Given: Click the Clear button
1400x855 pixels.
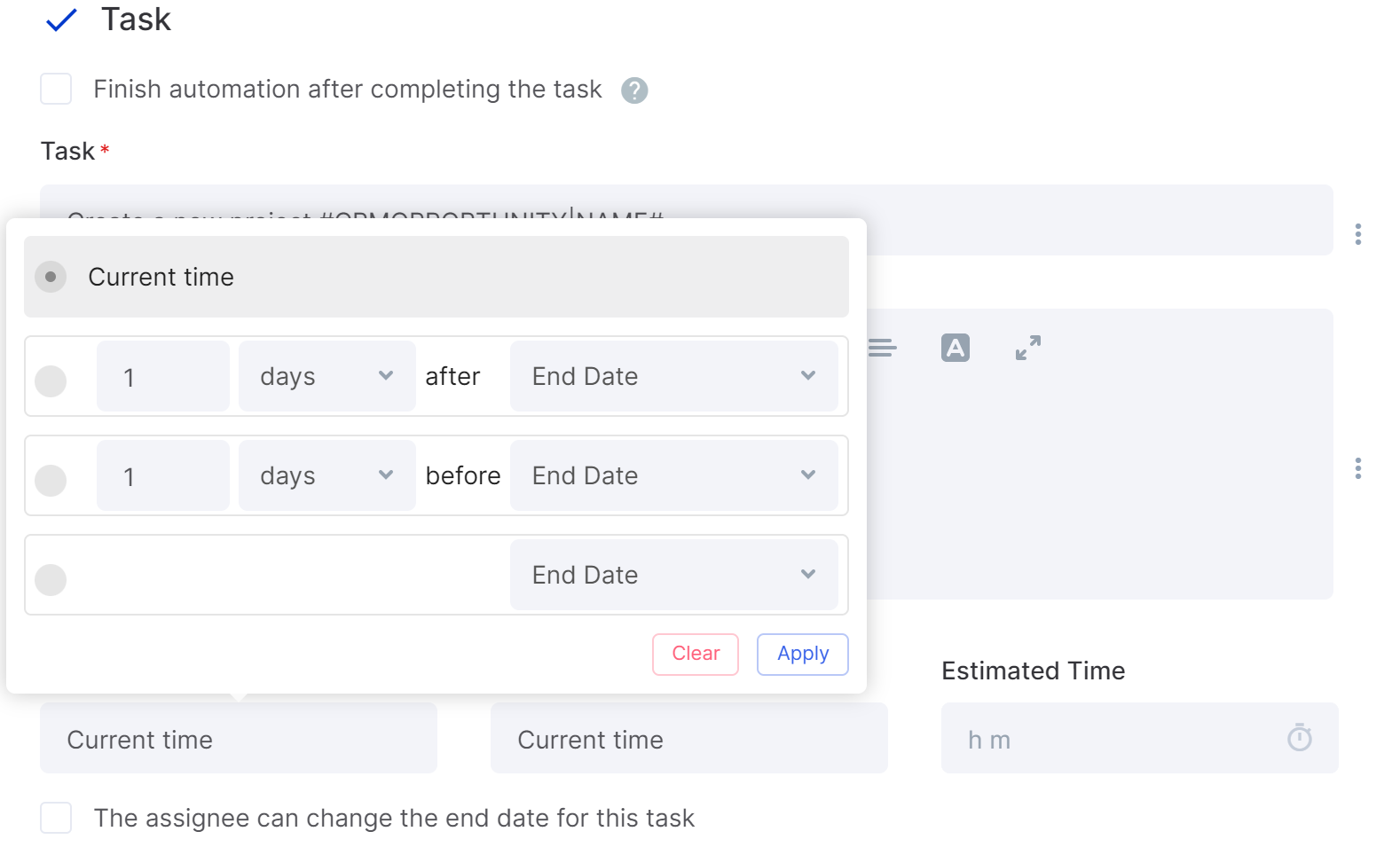Looking at the screenshot, I should (x=696, y=655).
